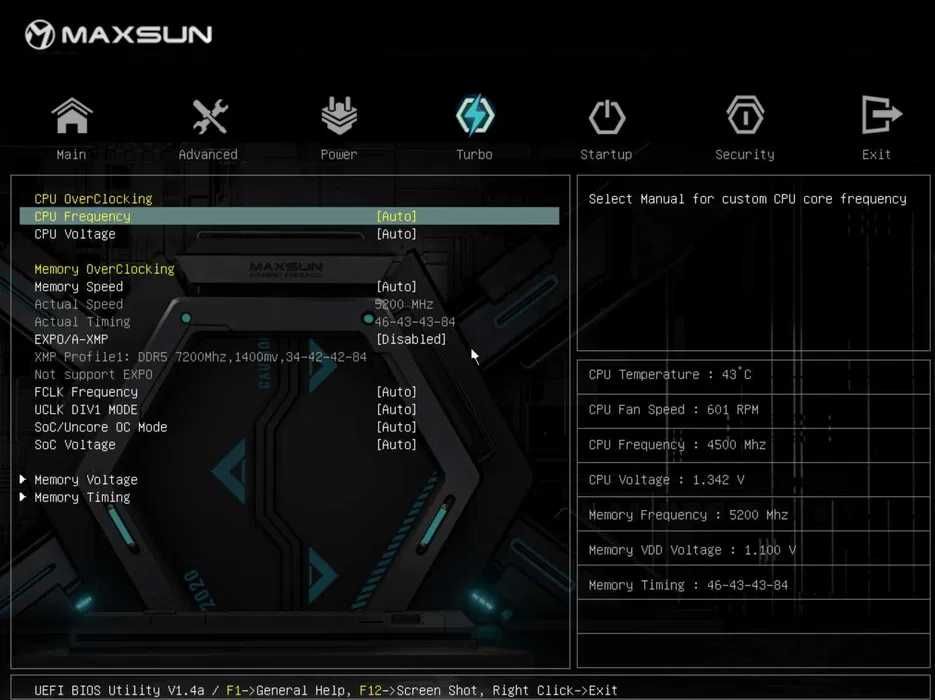Choose the Exit tab label
The width and height of the screenshot is (935, 700).
[x=876, y=154]
